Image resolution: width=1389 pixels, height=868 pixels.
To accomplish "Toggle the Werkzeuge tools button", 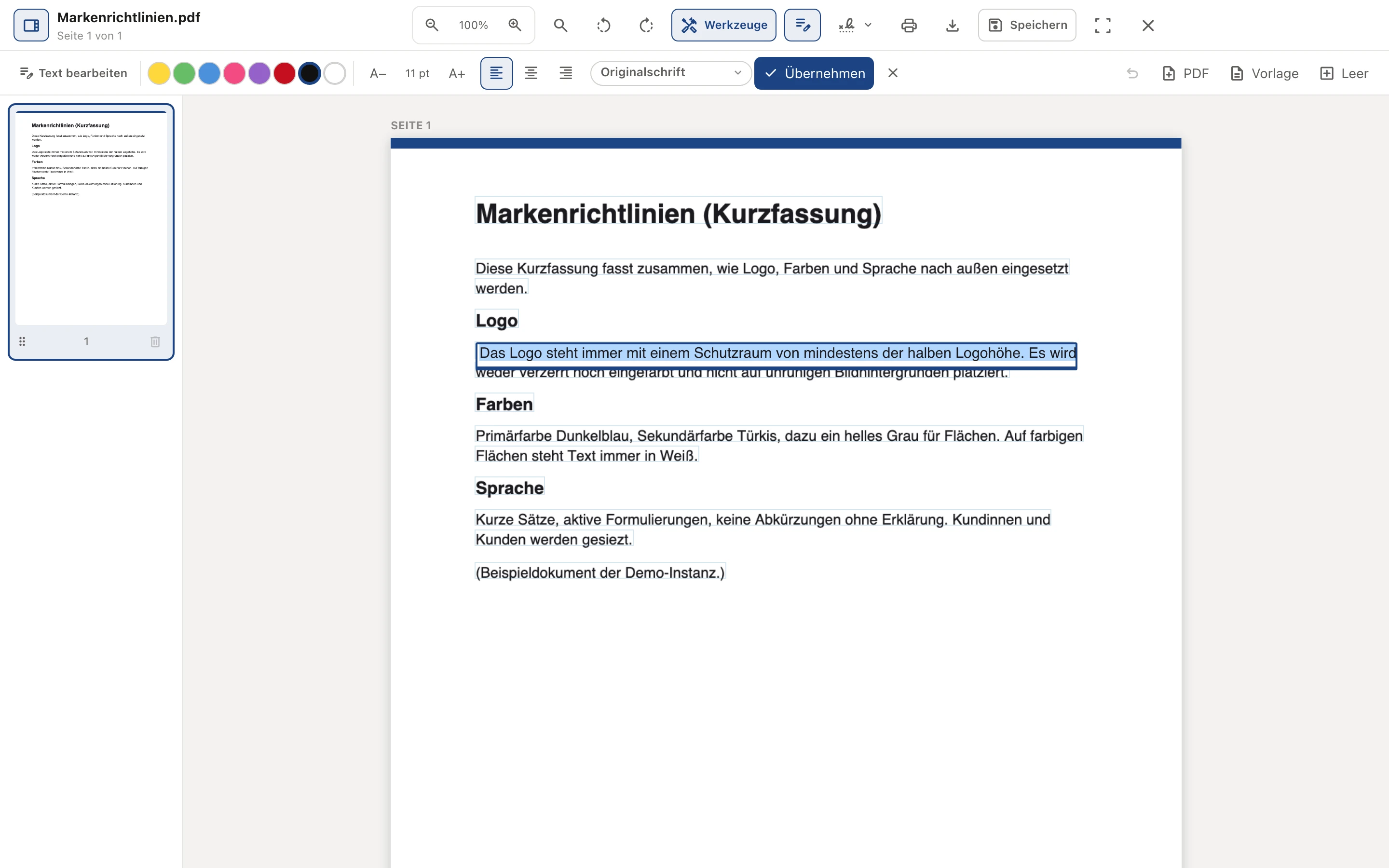I will point(724,25).
